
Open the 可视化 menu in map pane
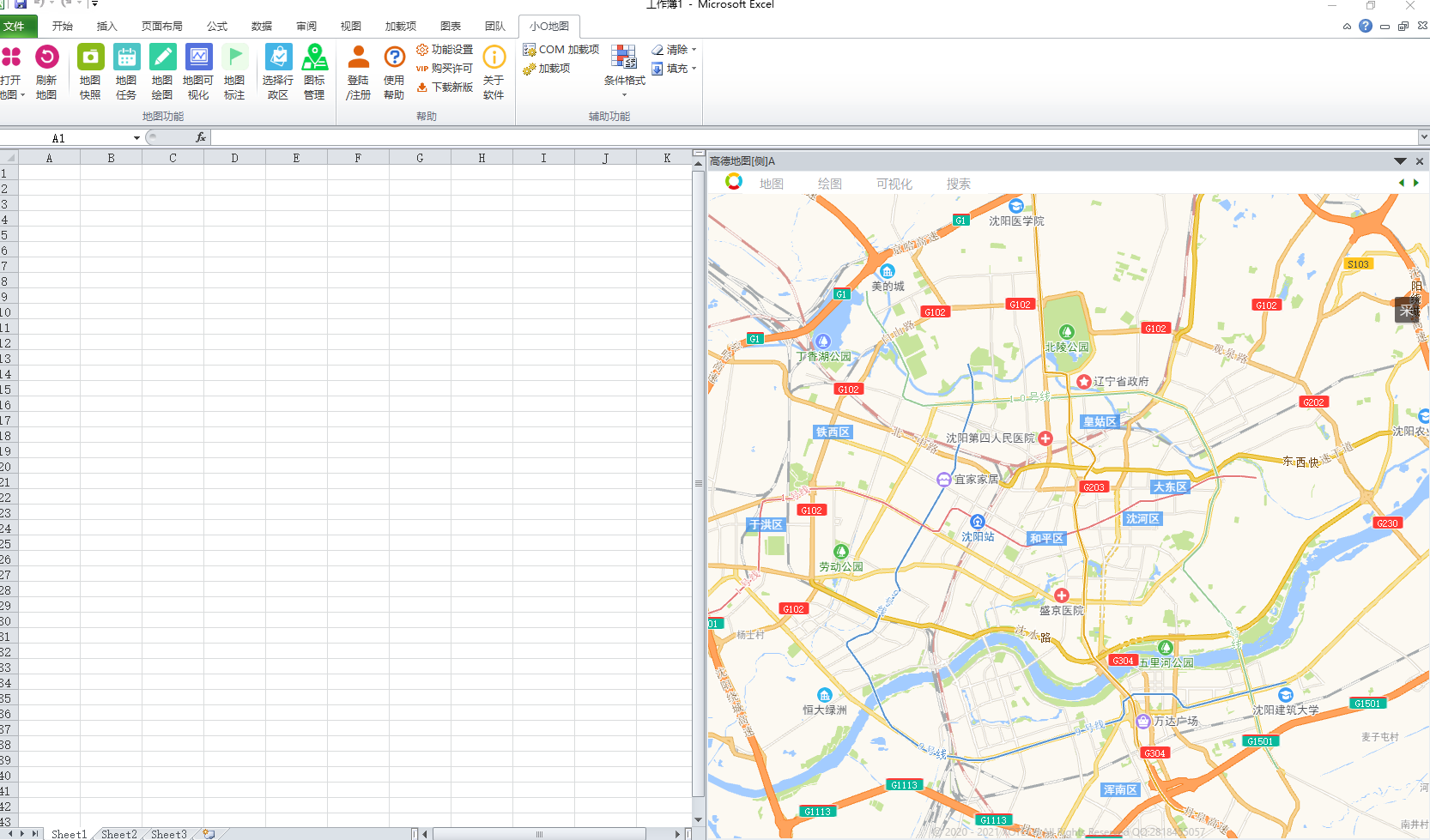click(x=894, y=184)
